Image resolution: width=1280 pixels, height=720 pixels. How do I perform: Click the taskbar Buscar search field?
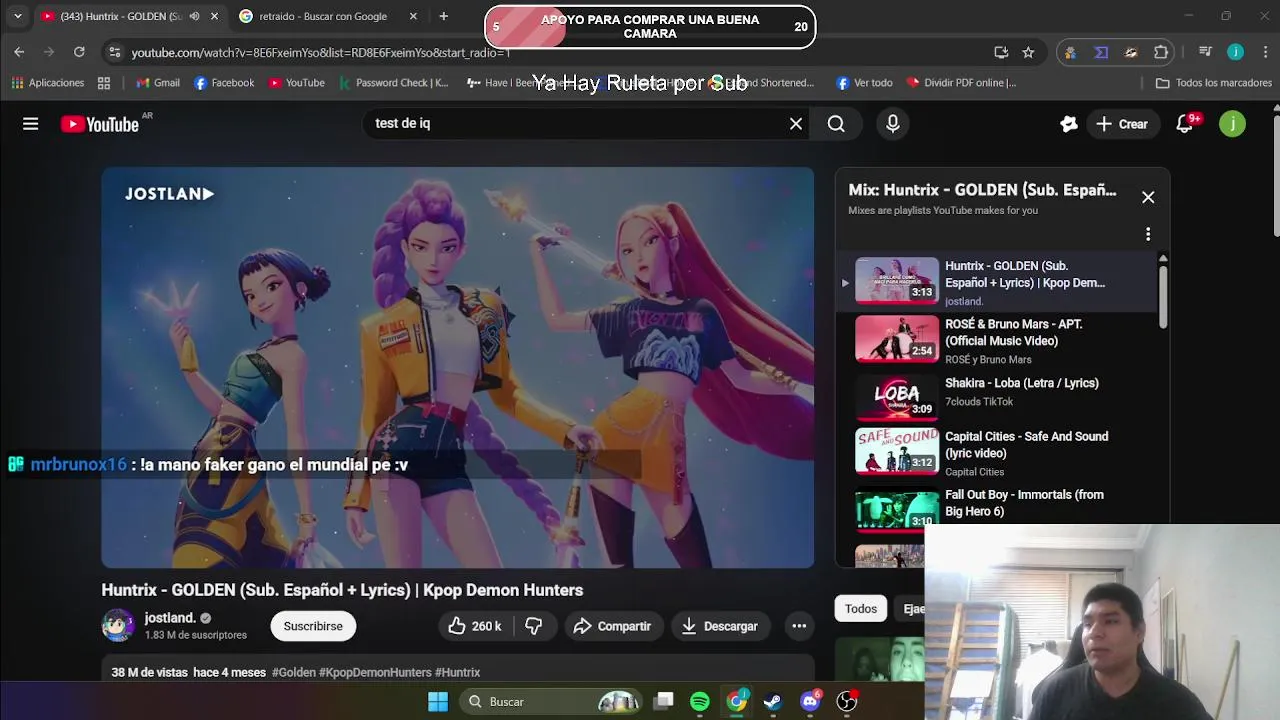[552, 702]
